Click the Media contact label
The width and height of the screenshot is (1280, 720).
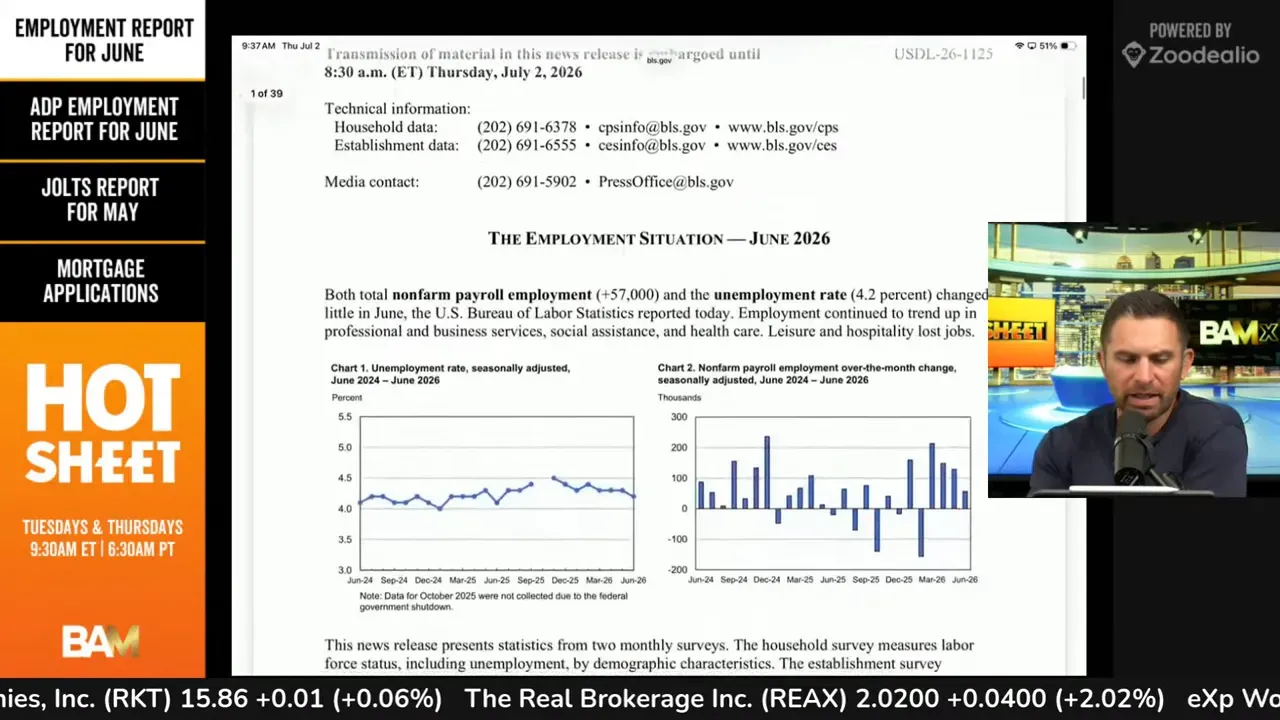(372, 182)
